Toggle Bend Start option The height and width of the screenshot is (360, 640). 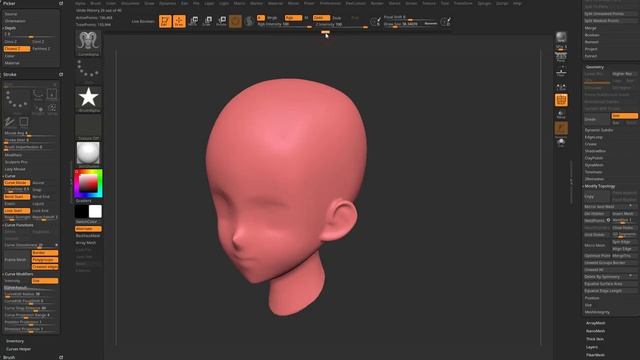click(17, 197)
